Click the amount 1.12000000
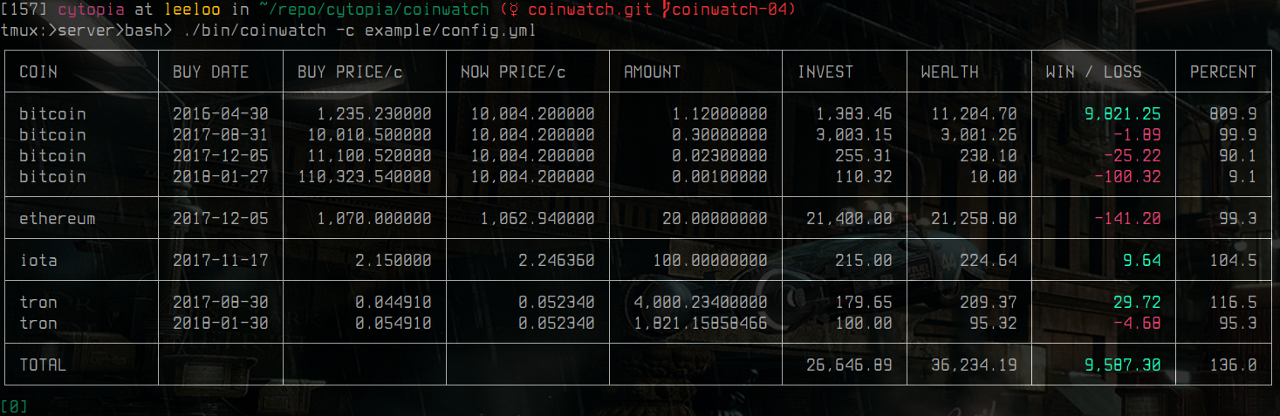 [x=720, y=114]
